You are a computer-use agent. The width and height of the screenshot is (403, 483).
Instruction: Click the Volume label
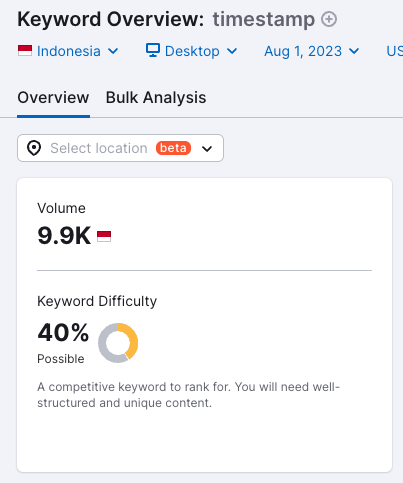point(61,208)
